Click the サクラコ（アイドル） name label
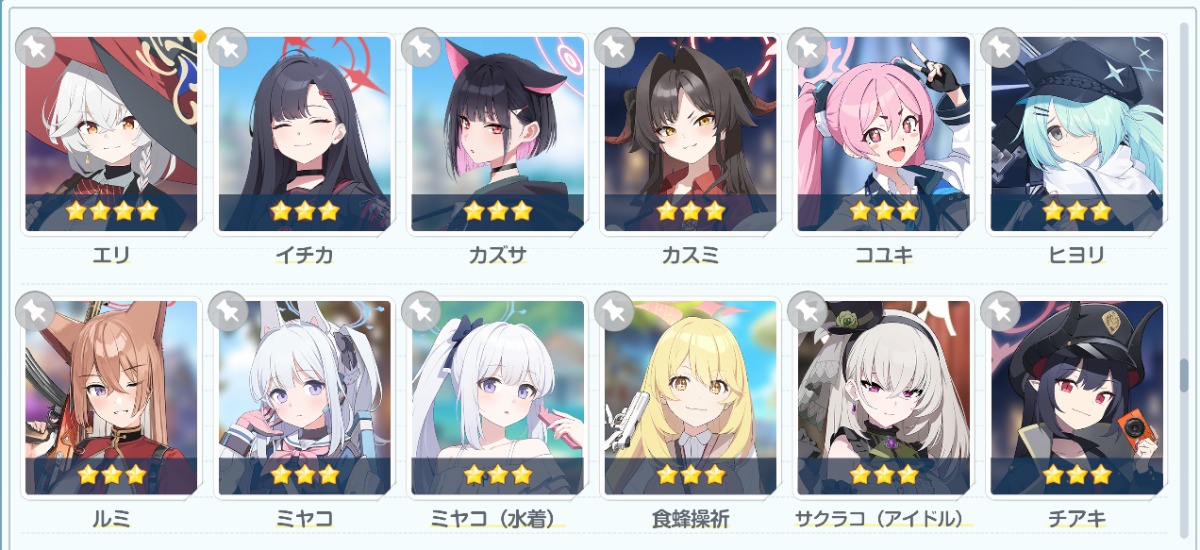 point(883,518)
